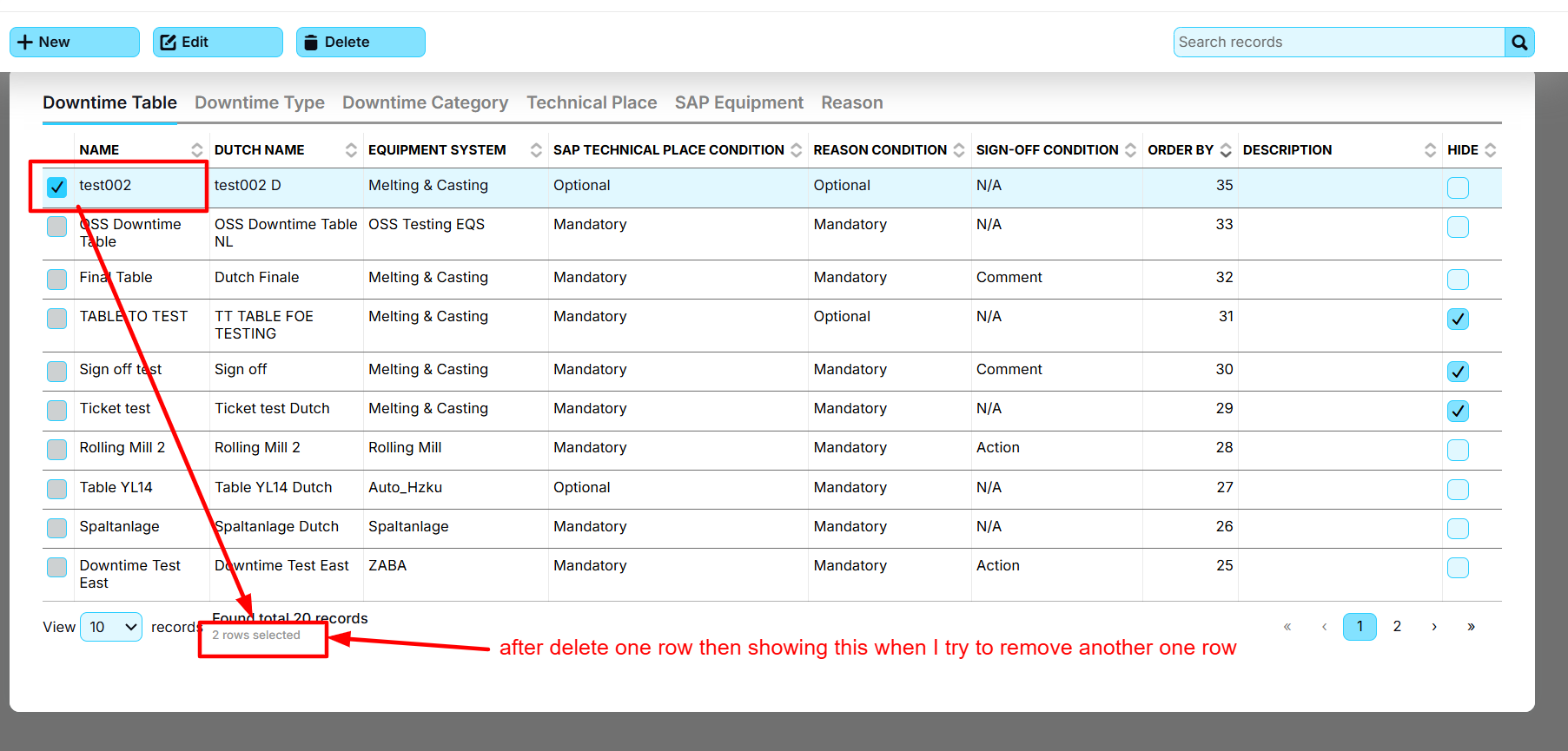The height and width of the screenshot is (751, 1568).
Task: Sort by the NAME column arrows
Action: [x=197, y=150]
